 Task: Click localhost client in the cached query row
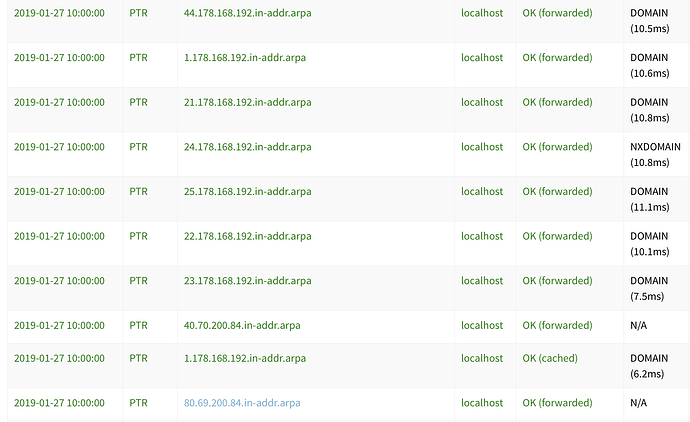click(x=482, y=358)
